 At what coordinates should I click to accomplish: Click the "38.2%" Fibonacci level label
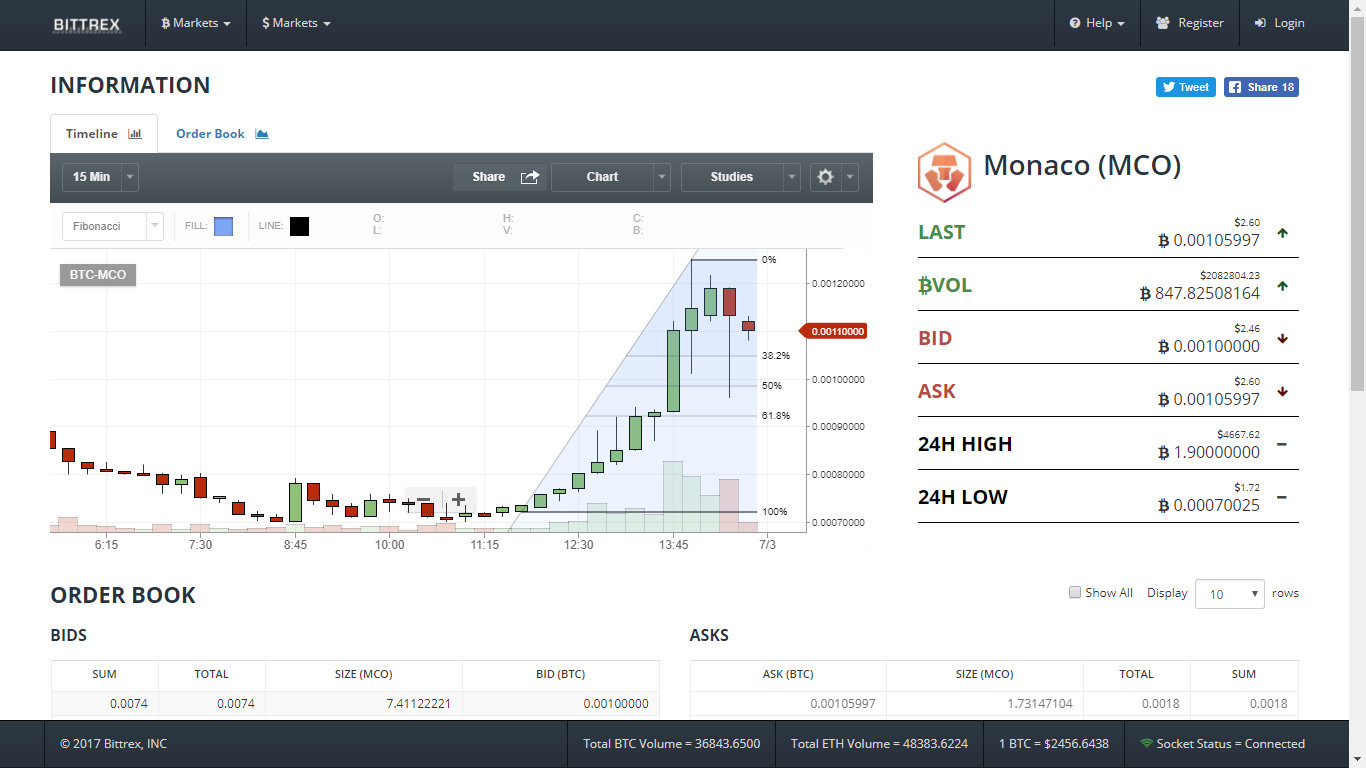(x=776, y=355)
